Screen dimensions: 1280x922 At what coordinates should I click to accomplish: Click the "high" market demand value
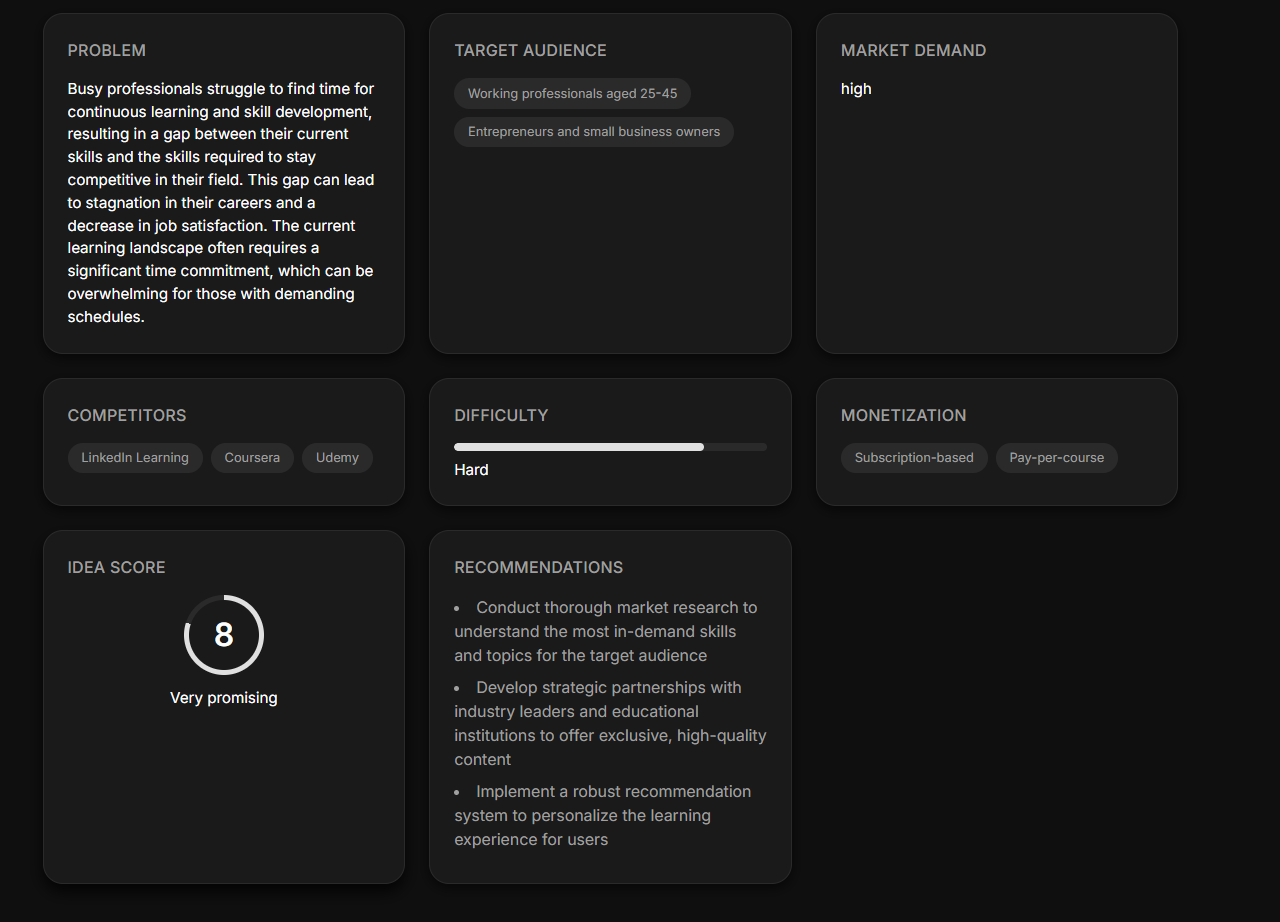(856, 89)
